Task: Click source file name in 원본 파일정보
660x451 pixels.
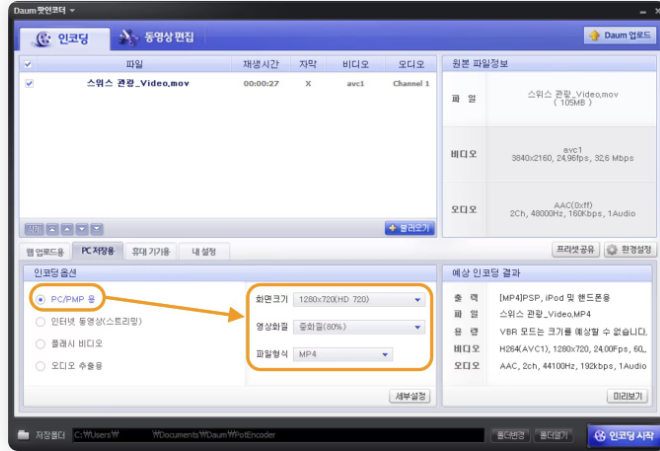Action: pyautogui.click(x=573, y=94)
